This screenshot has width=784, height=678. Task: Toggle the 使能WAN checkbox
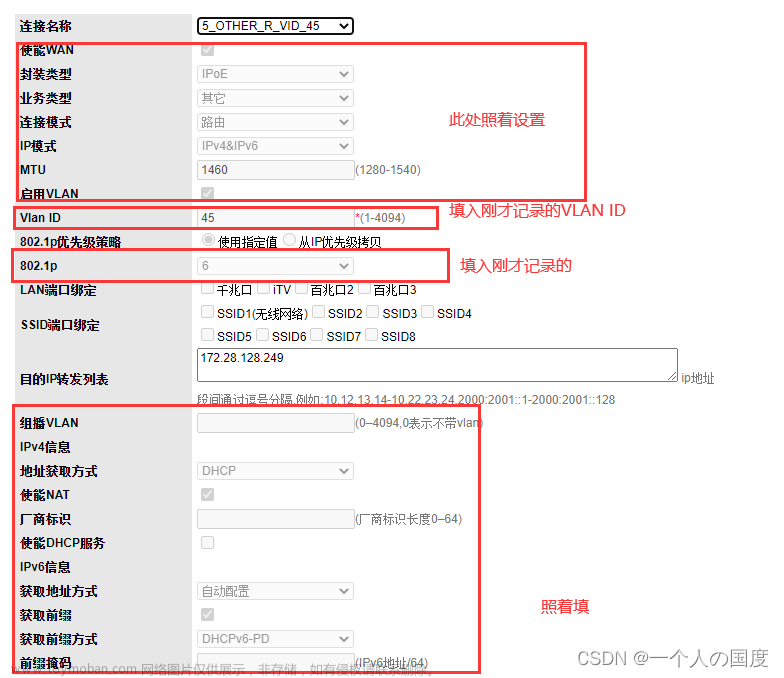(x=208, y=50)
